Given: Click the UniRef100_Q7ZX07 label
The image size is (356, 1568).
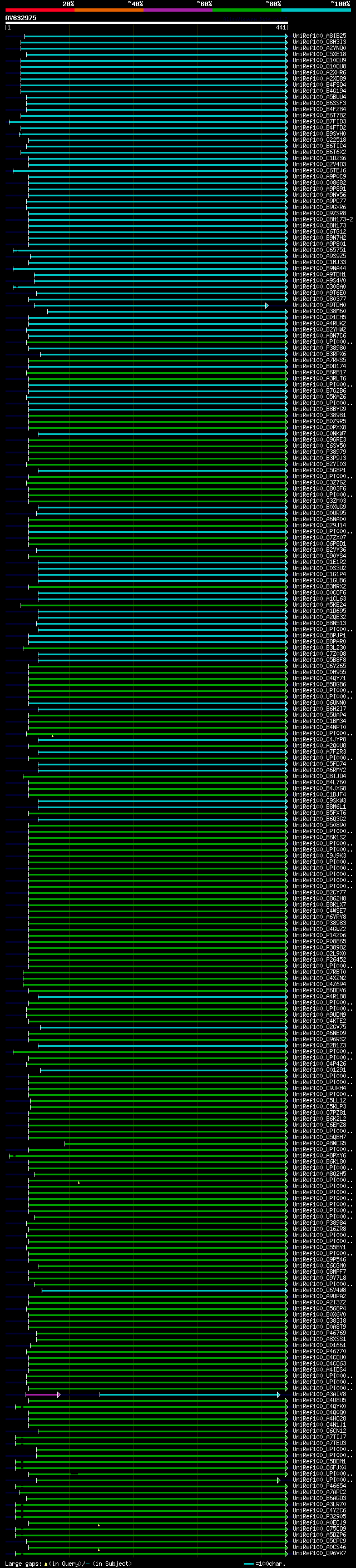Looking at the screenshot, I should tap(319, 537).
